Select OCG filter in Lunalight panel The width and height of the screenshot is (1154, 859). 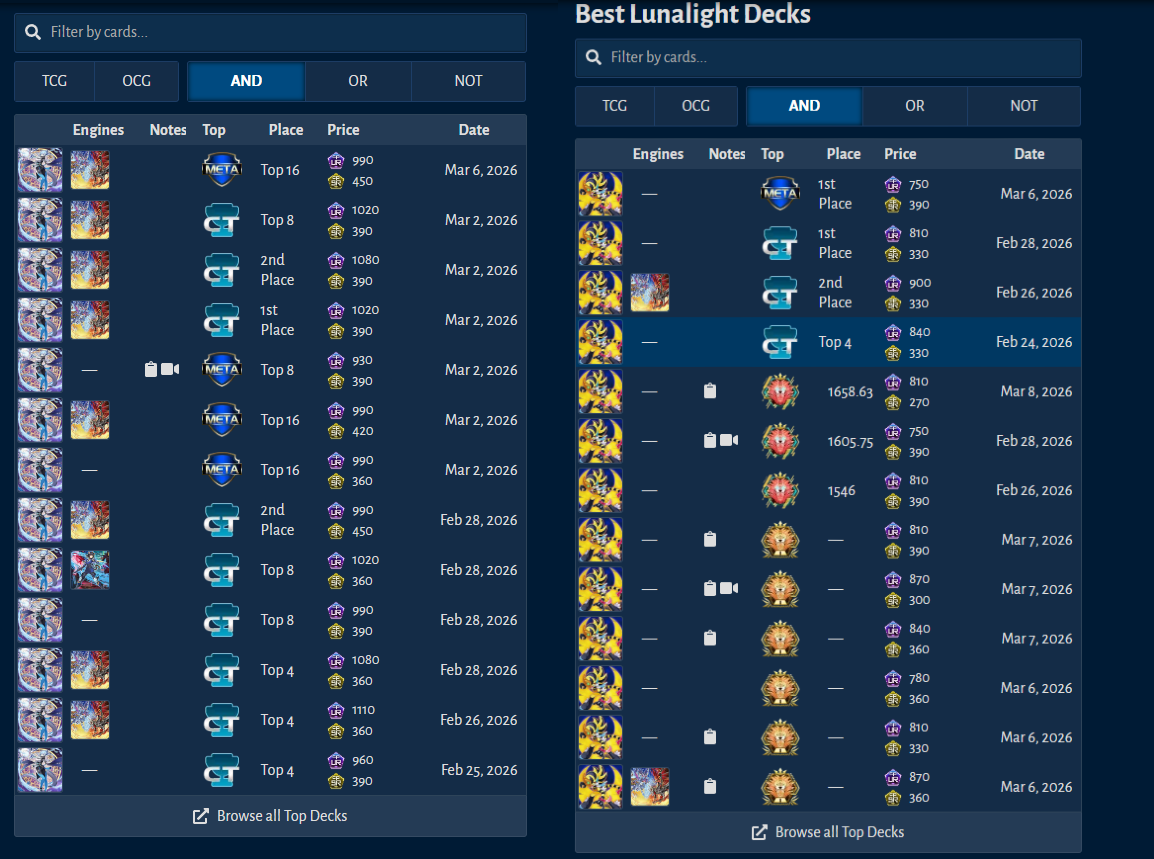coord(695,106)
